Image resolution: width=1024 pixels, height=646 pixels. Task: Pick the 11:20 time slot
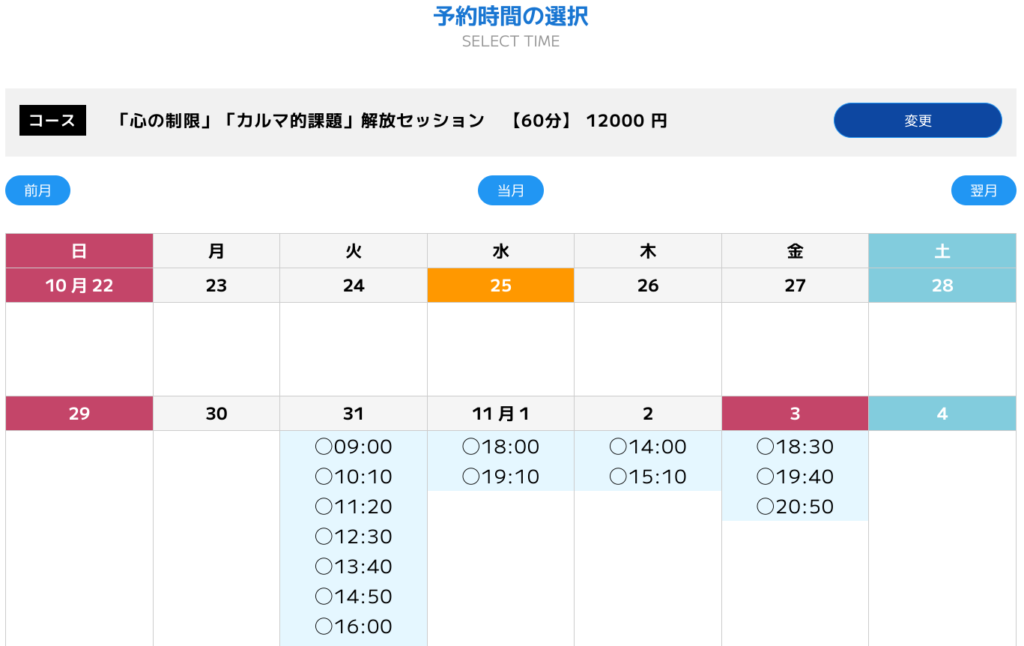pyautogui.click(x=353, y=507)
